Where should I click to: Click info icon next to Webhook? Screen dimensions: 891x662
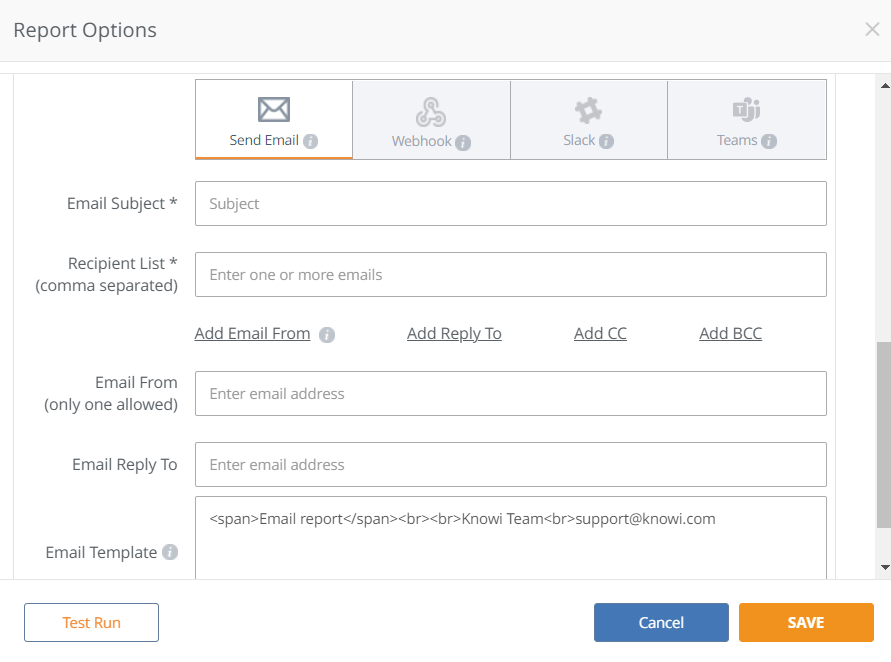pos(463,142)
